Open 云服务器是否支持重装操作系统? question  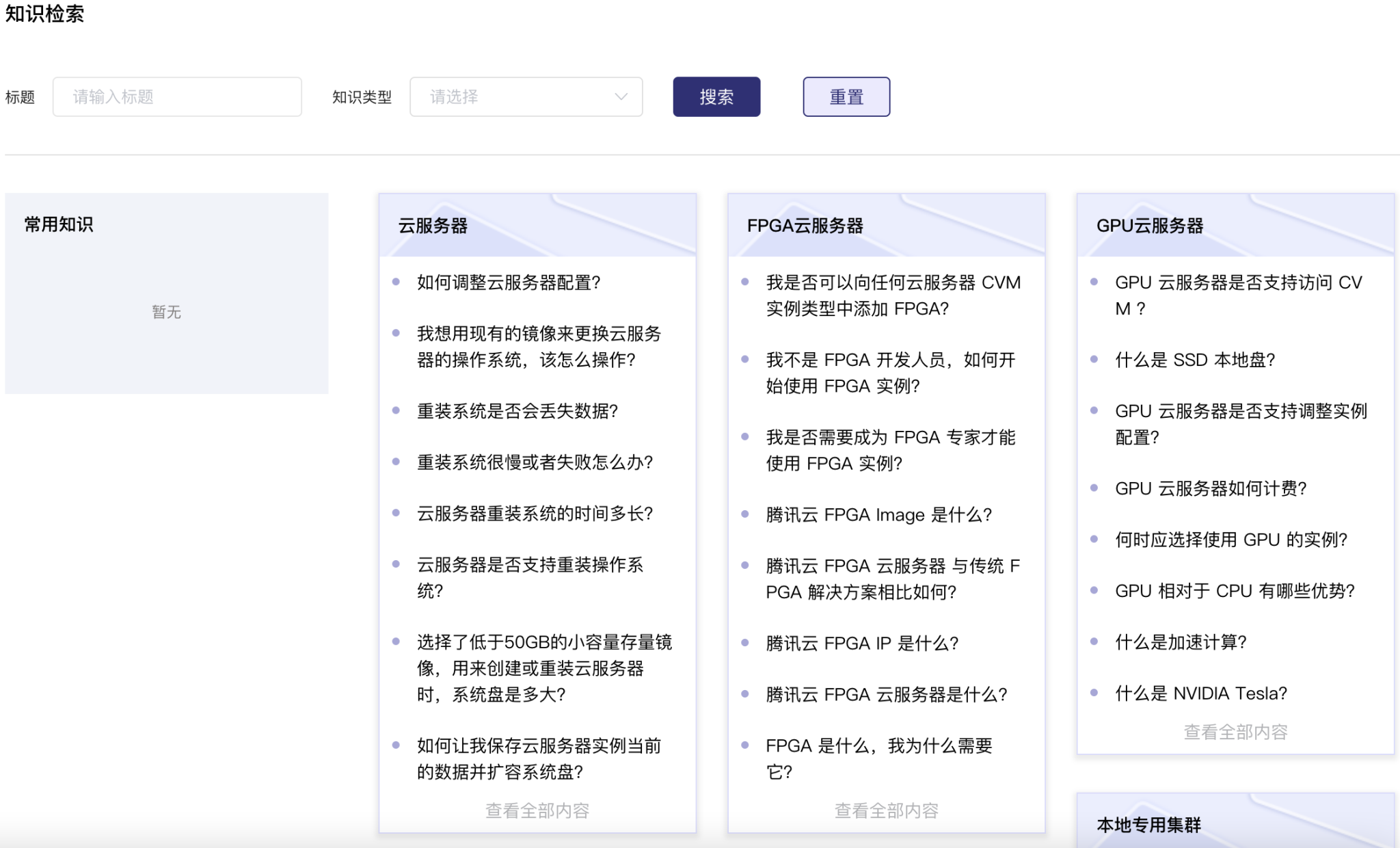pyautogui.click(x=530, y=578)
